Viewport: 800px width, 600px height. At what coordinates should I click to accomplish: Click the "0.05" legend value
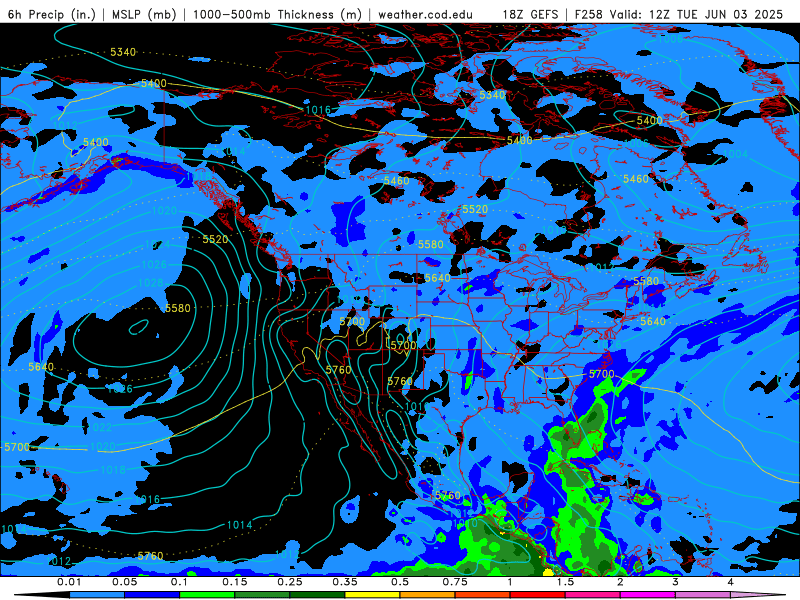coord(124,582)
